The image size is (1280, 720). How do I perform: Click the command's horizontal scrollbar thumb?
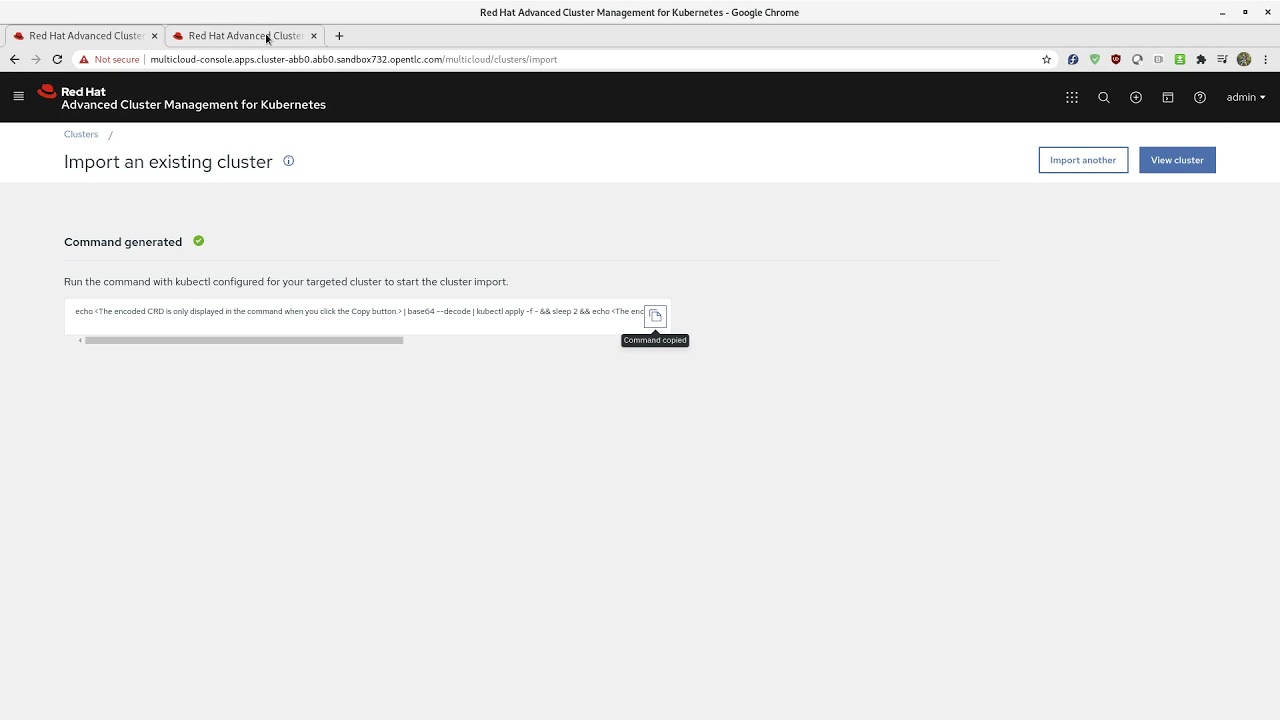point(244,340)
